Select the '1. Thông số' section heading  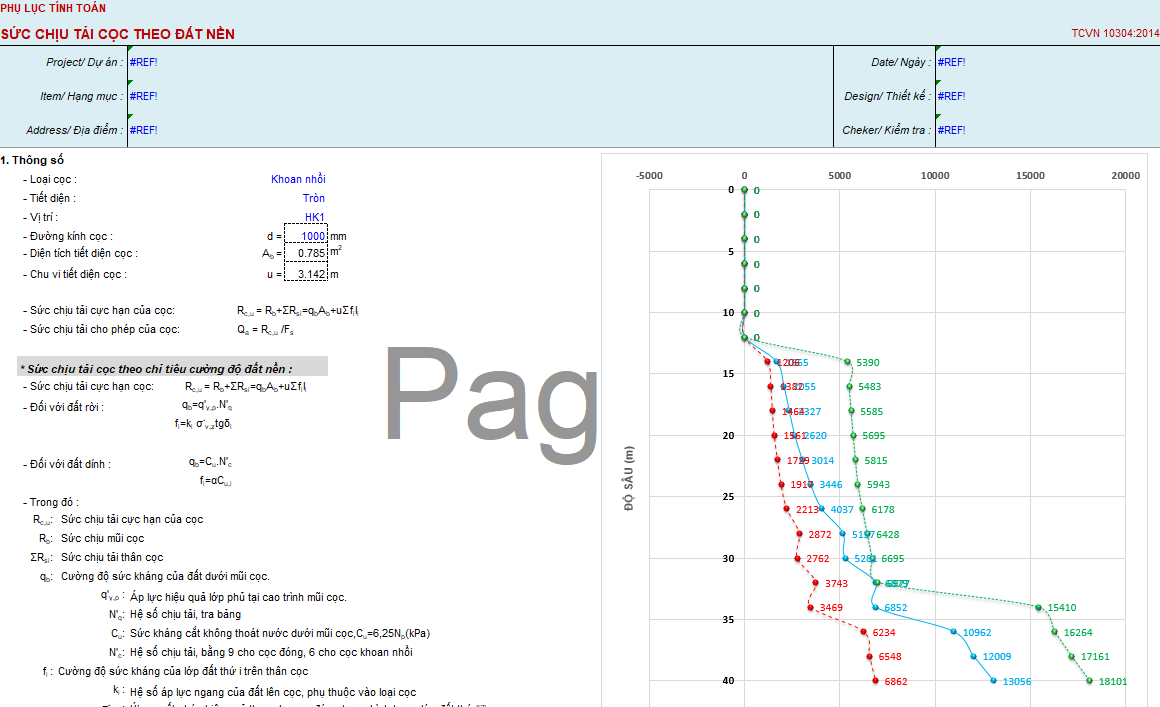32,160
